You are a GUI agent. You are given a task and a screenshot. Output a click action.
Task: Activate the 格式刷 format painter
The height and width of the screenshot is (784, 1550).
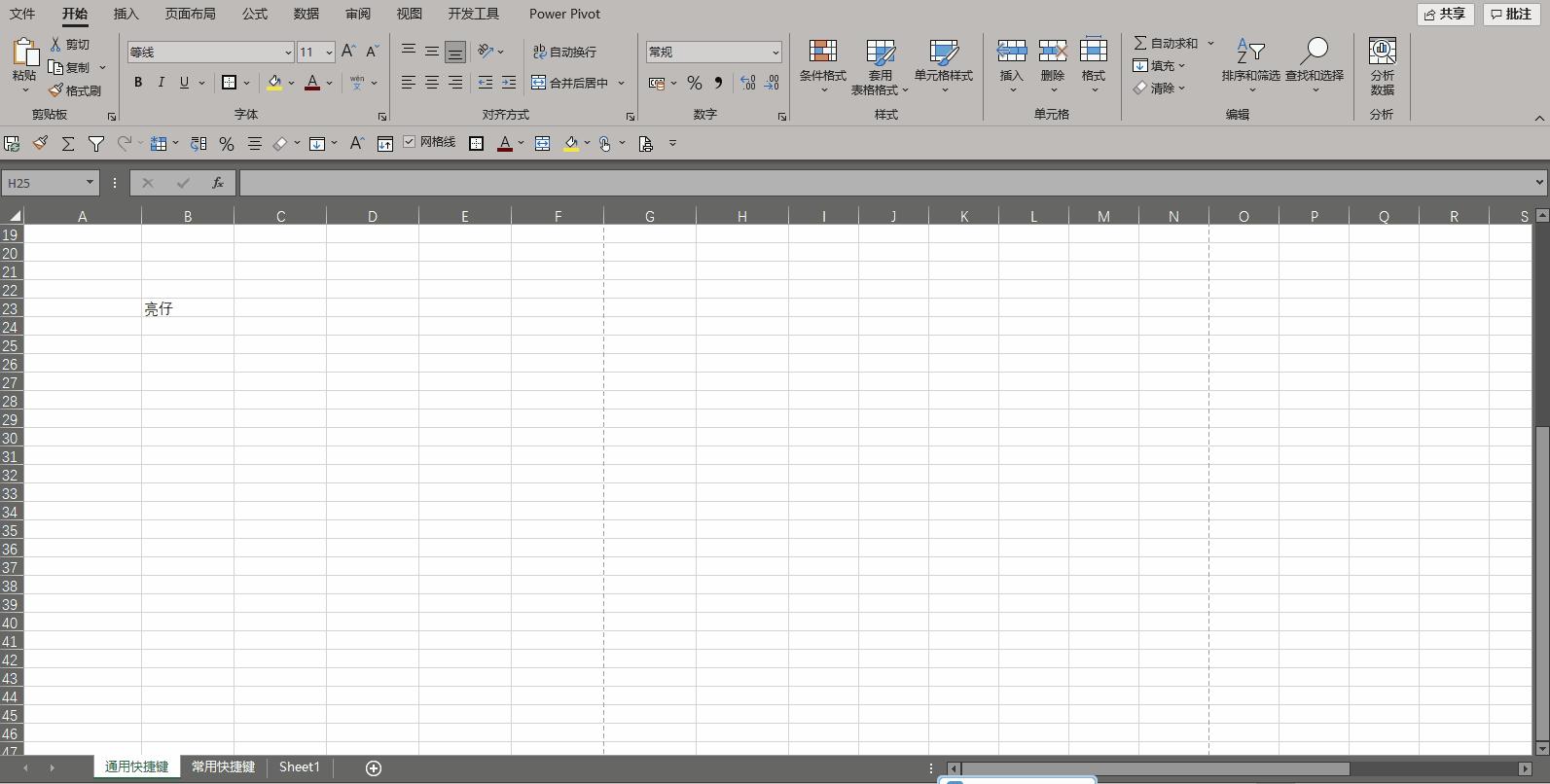(75, 90)
